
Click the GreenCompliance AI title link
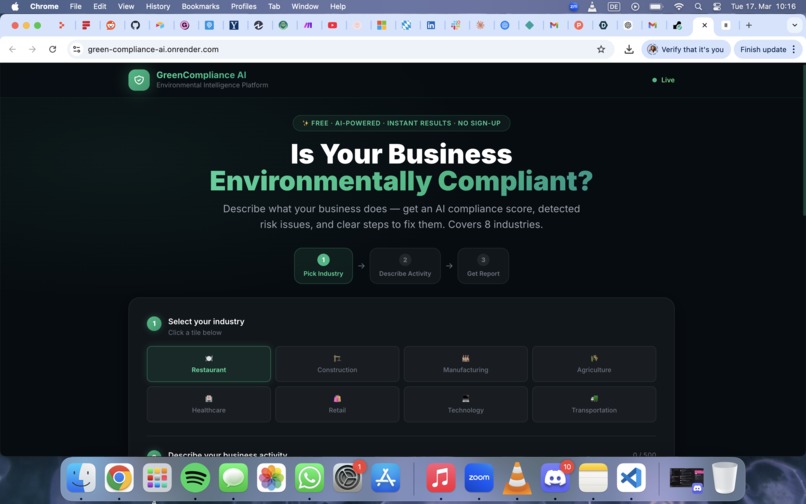(201, 75)
